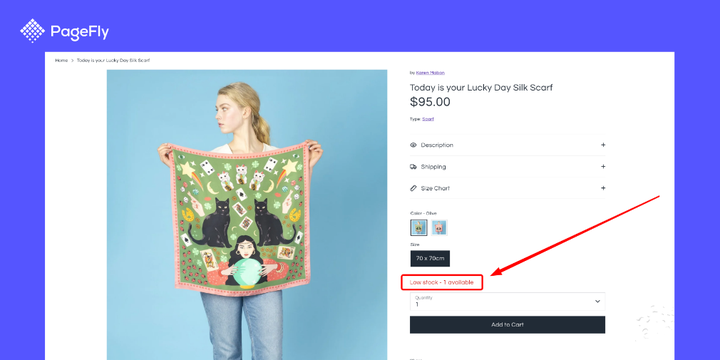720x360 pixels.
Task: Click the truck icon beside Shipping
Action: (x=413, y=167)
